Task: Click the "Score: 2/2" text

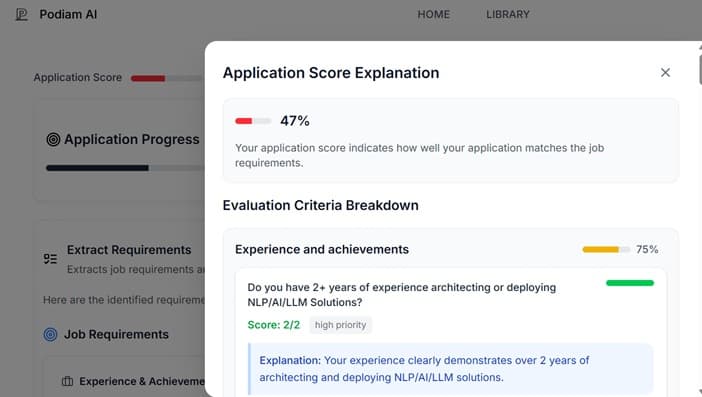Action: [274, 325]
